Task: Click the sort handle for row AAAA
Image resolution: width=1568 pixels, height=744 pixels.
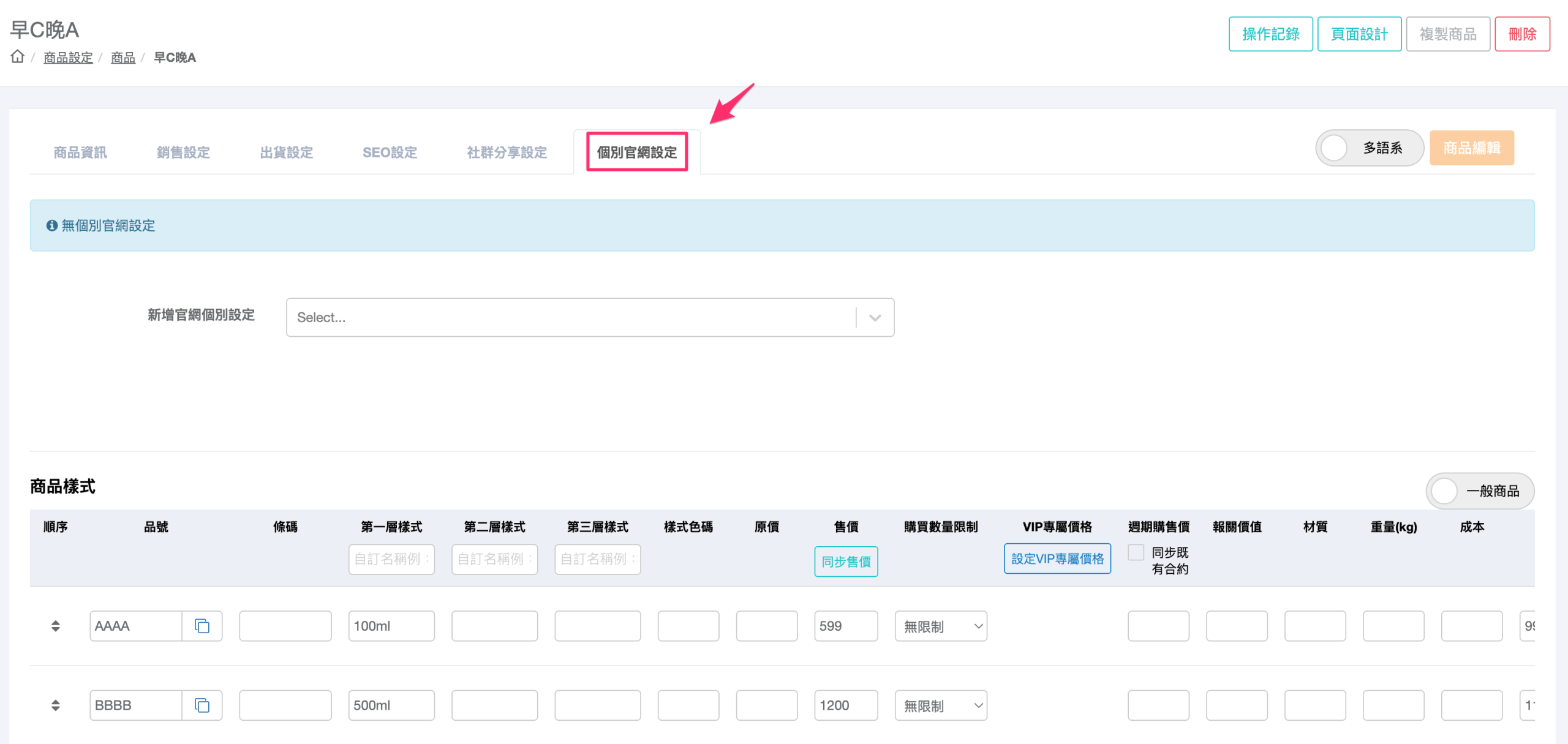Action: point(55,626)
